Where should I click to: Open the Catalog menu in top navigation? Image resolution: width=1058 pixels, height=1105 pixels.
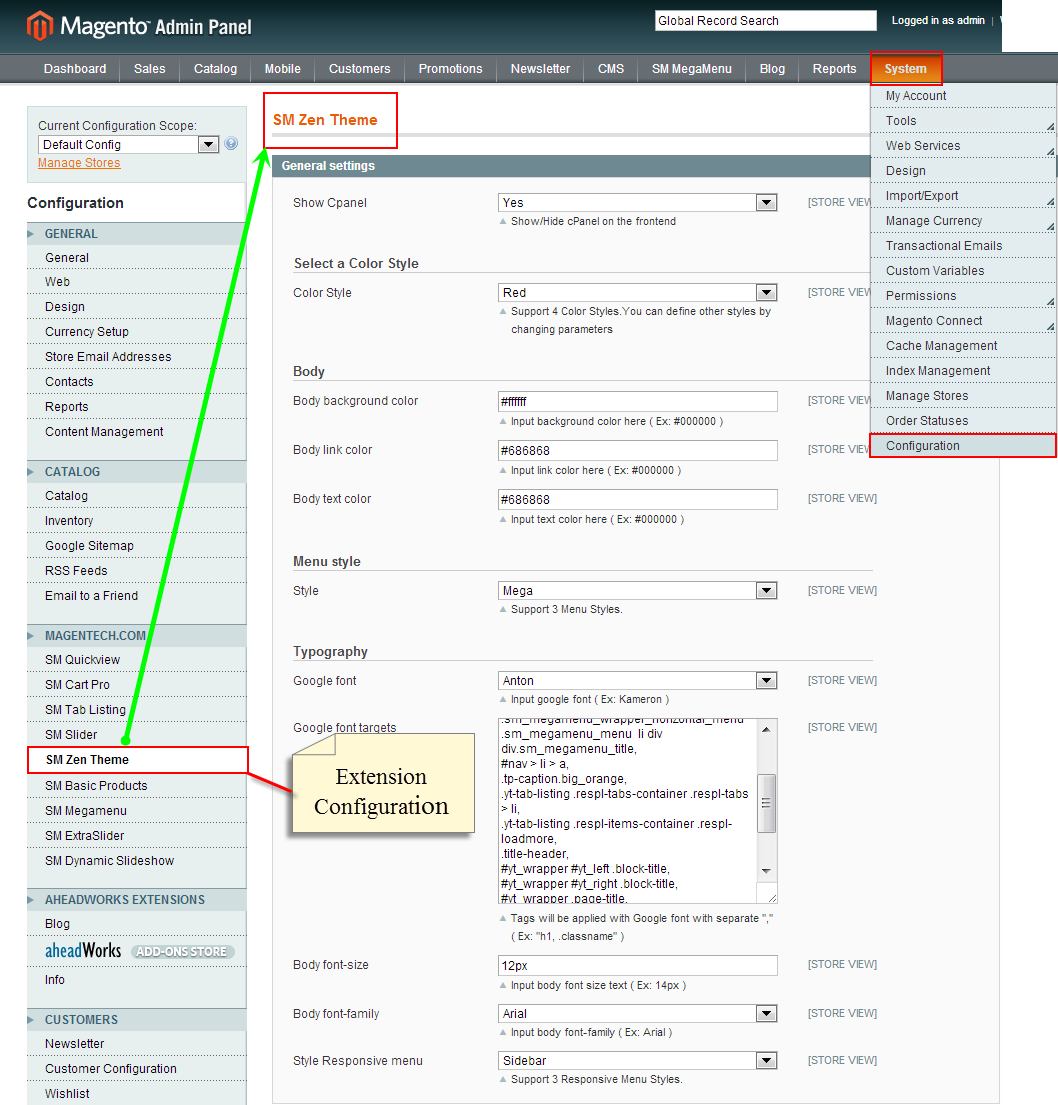click(x=215, y=68)
